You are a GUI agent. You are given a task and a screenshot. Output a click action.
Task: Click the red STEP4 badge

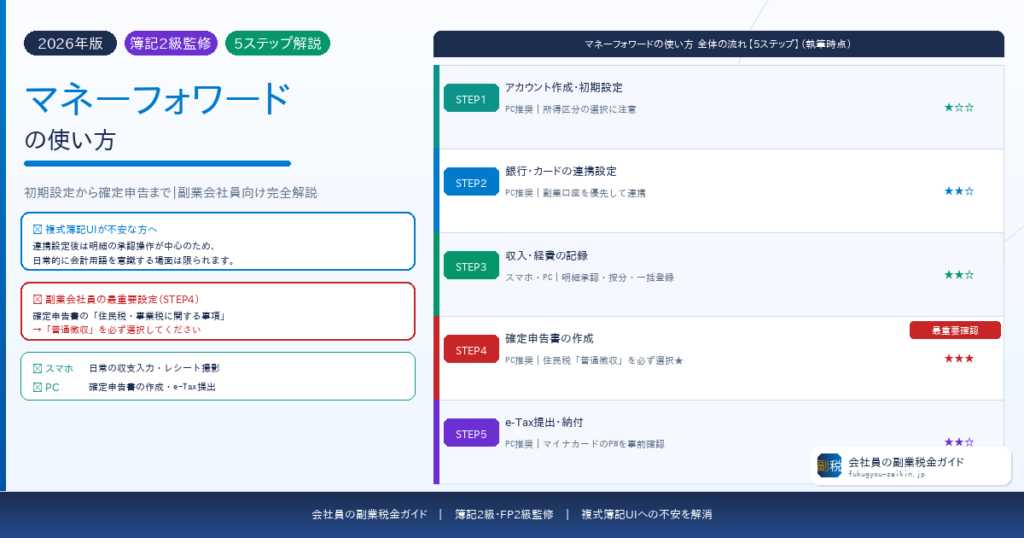tap(471, 350)
